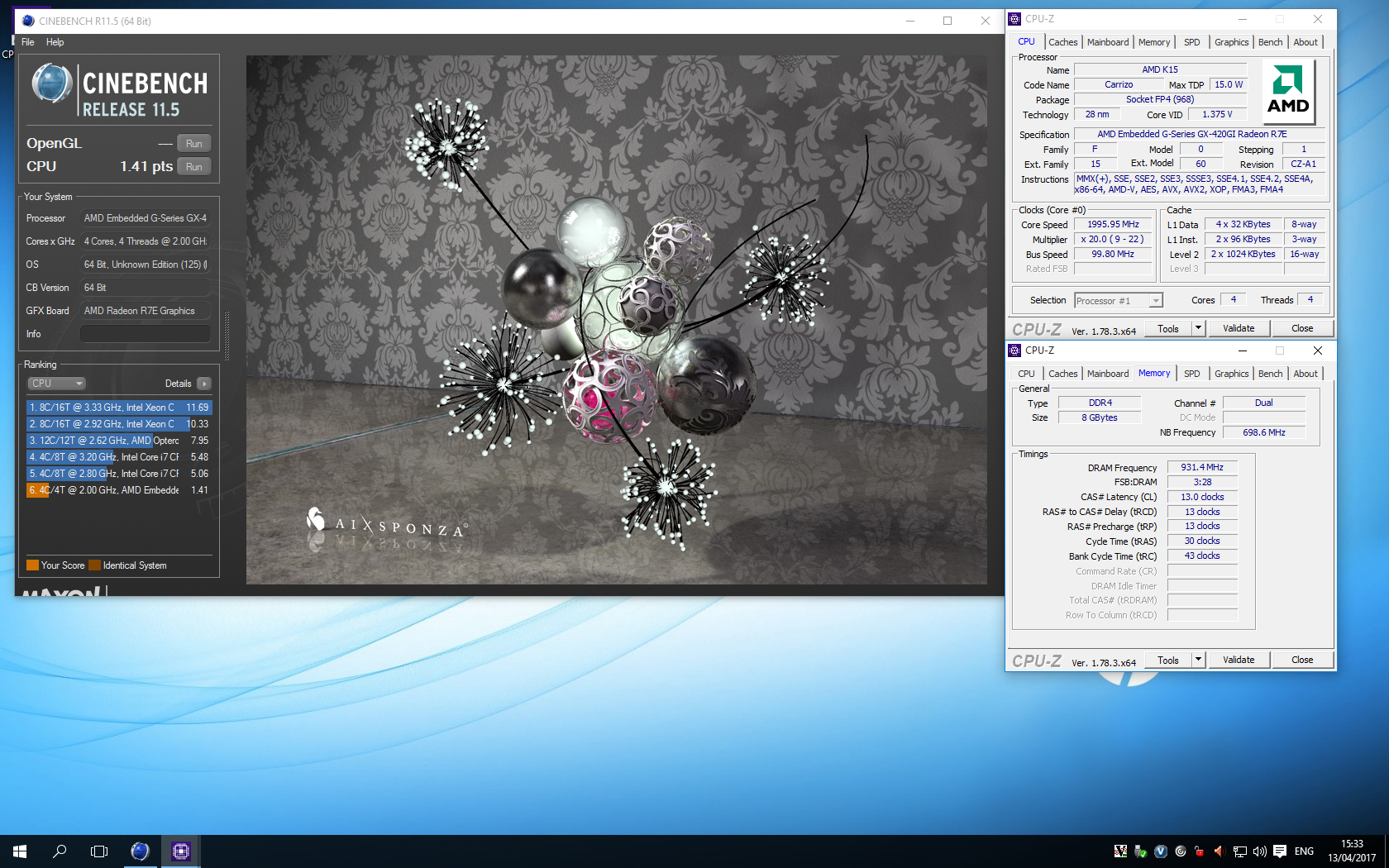This screenshot has width=1389, height=868.
Task: Click Tools button in top CPU-Z
Action: click(x=1168, y=329)
